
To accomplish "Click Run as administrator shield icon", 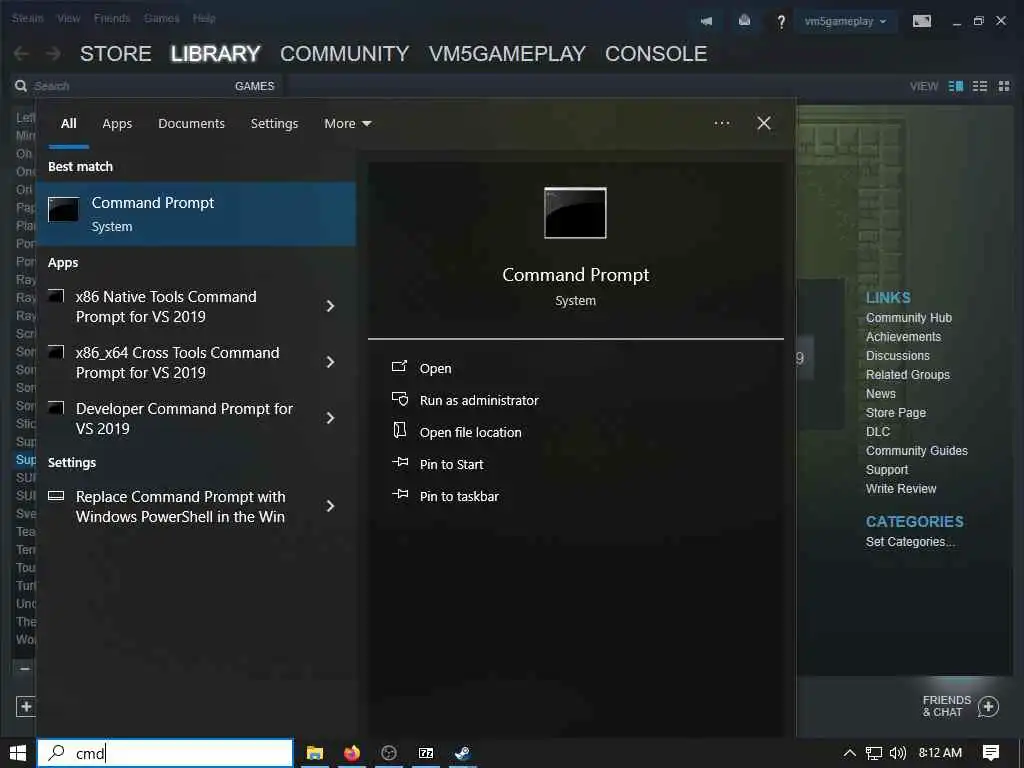I will pos(400,399).
